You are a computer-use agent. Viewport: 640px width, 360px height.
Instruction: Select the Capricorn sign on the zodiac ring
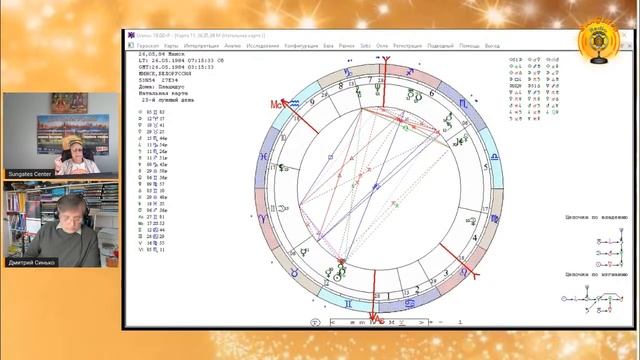point(348,73)
